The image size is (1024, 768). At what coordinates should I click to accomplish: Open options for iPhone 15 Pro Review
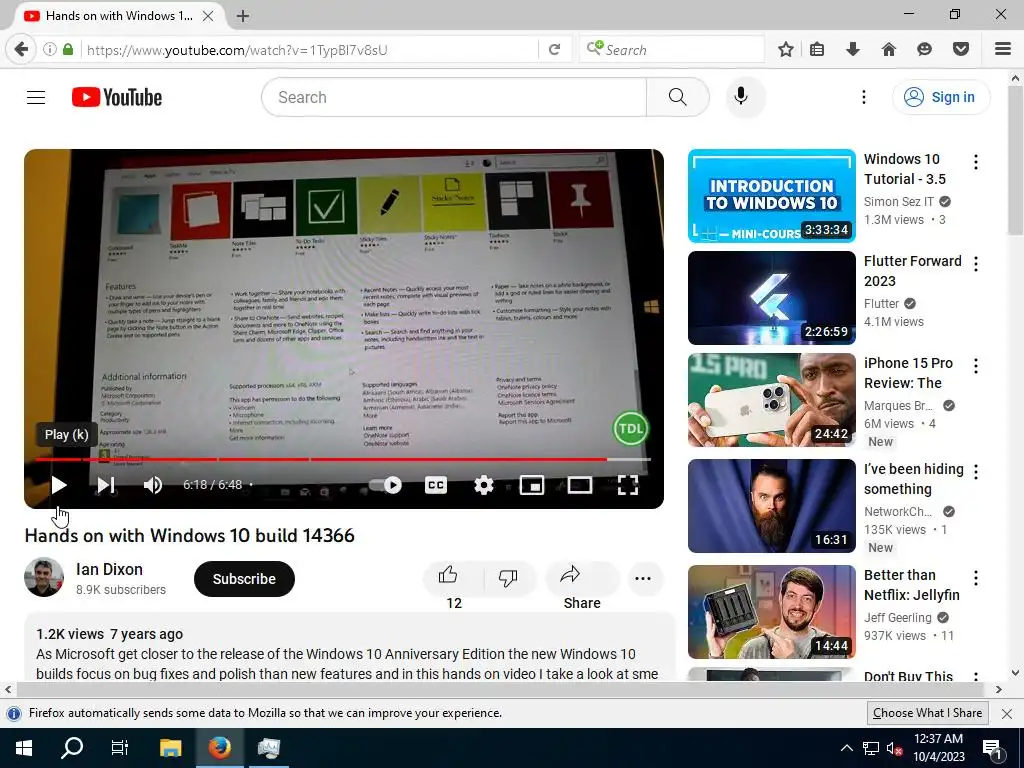tap(976, 366)
